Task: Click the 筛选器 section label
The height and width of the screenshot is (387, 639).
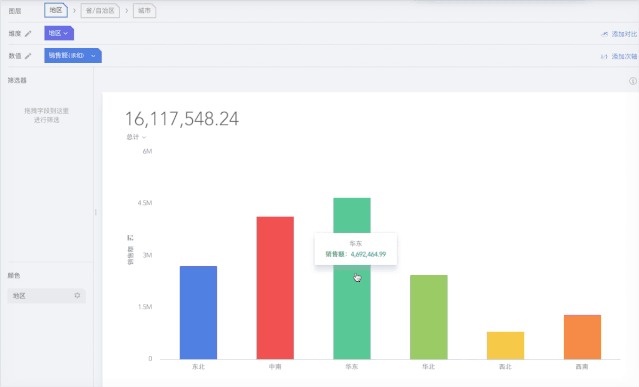Action: (17, 80)
